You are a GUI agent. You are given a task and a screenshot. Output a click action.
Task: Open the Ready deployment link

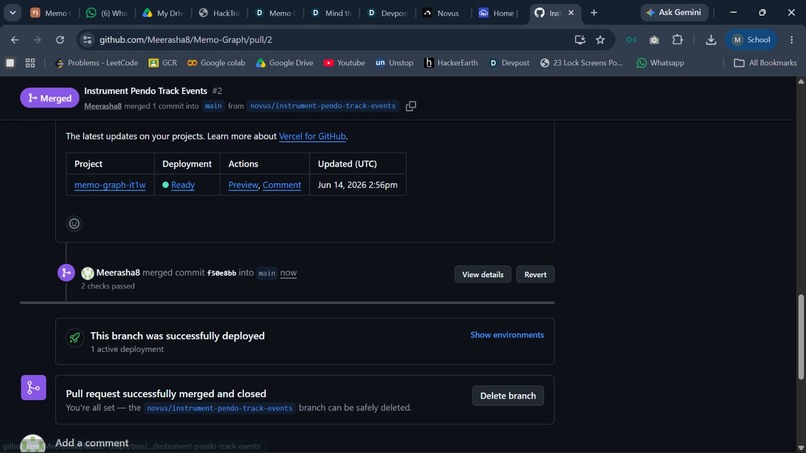pos(183,185)
